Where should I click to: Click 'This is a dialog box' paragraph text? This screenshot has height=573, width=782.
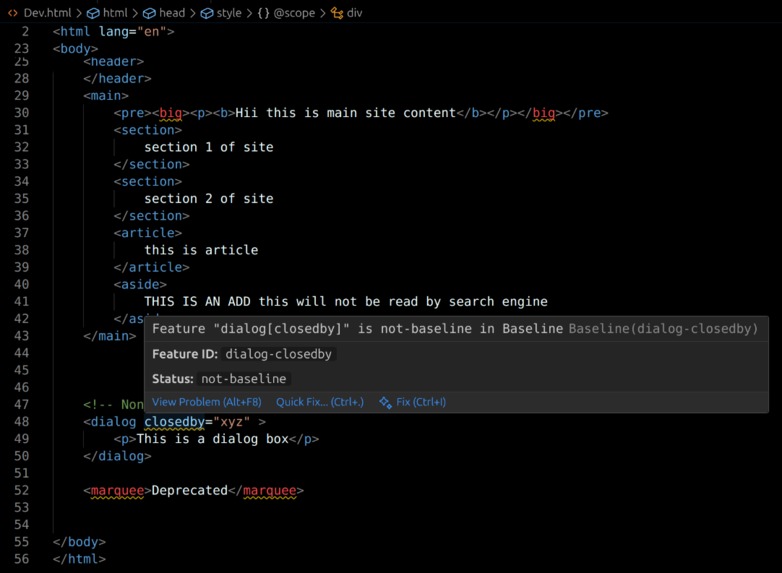click(x=212, y=439)
